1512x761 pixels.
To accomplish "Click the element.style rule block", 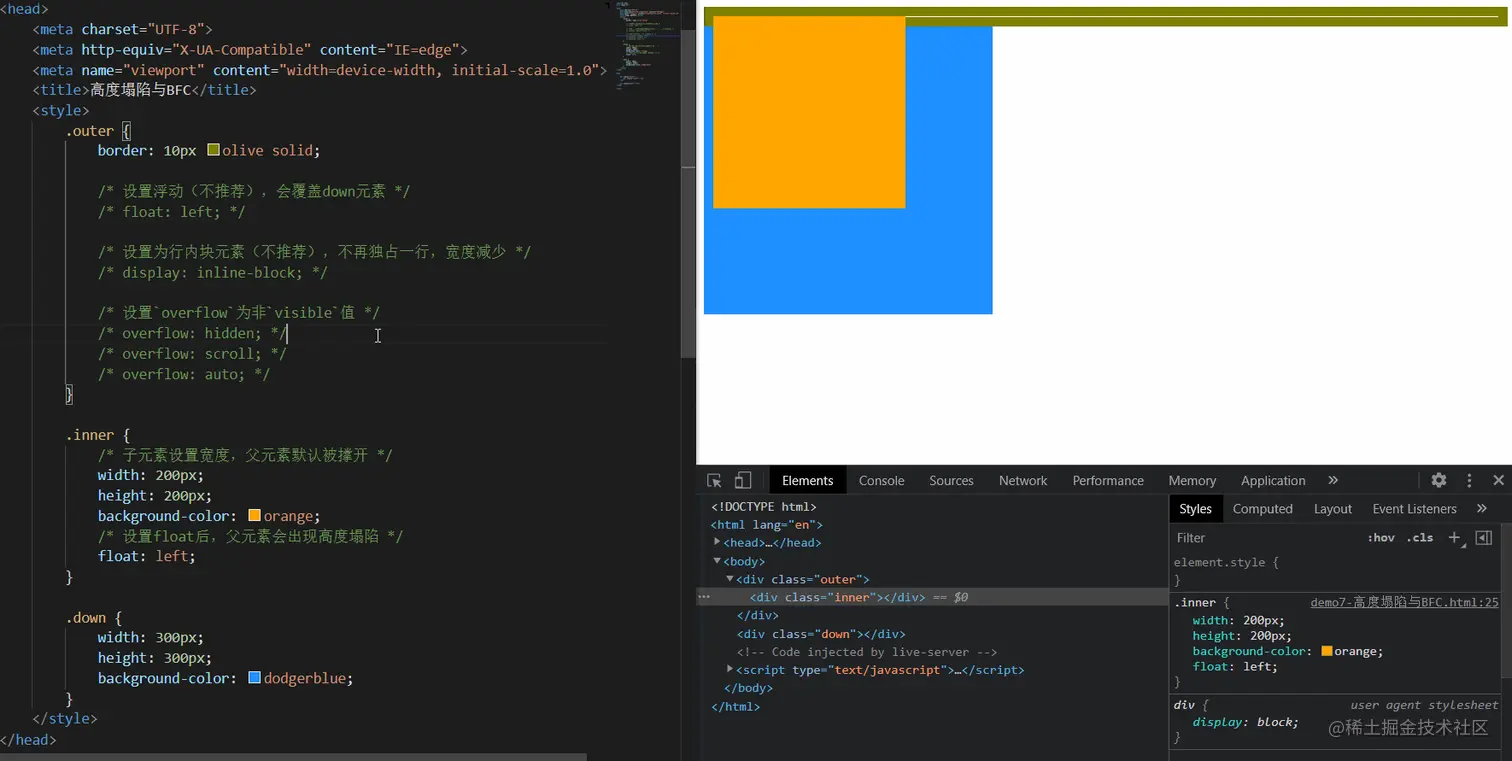I will tap(1335, 571).
